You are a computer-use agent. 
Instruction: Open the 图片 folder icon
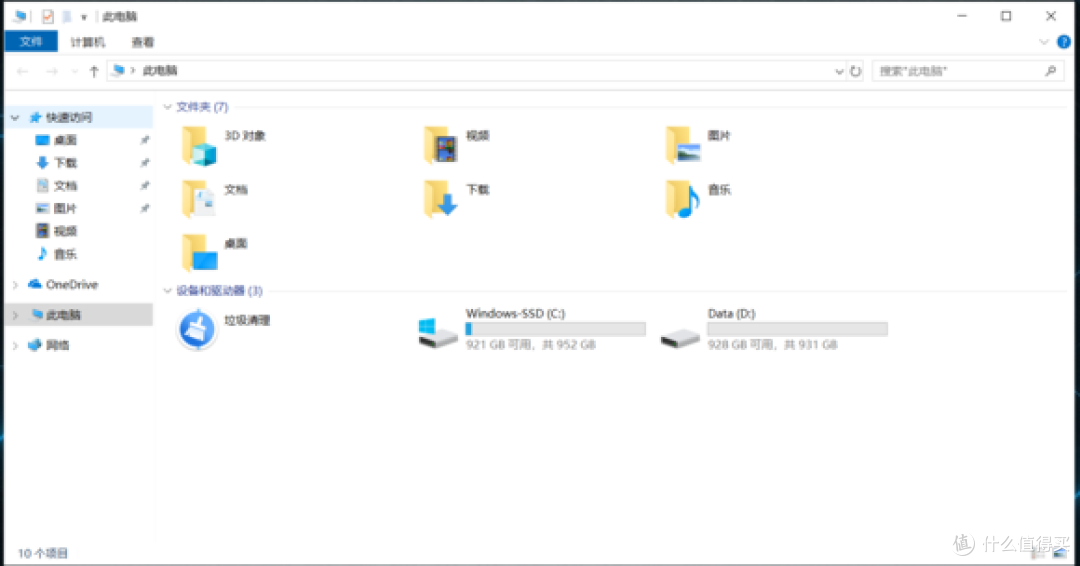[x=683, y=145]
